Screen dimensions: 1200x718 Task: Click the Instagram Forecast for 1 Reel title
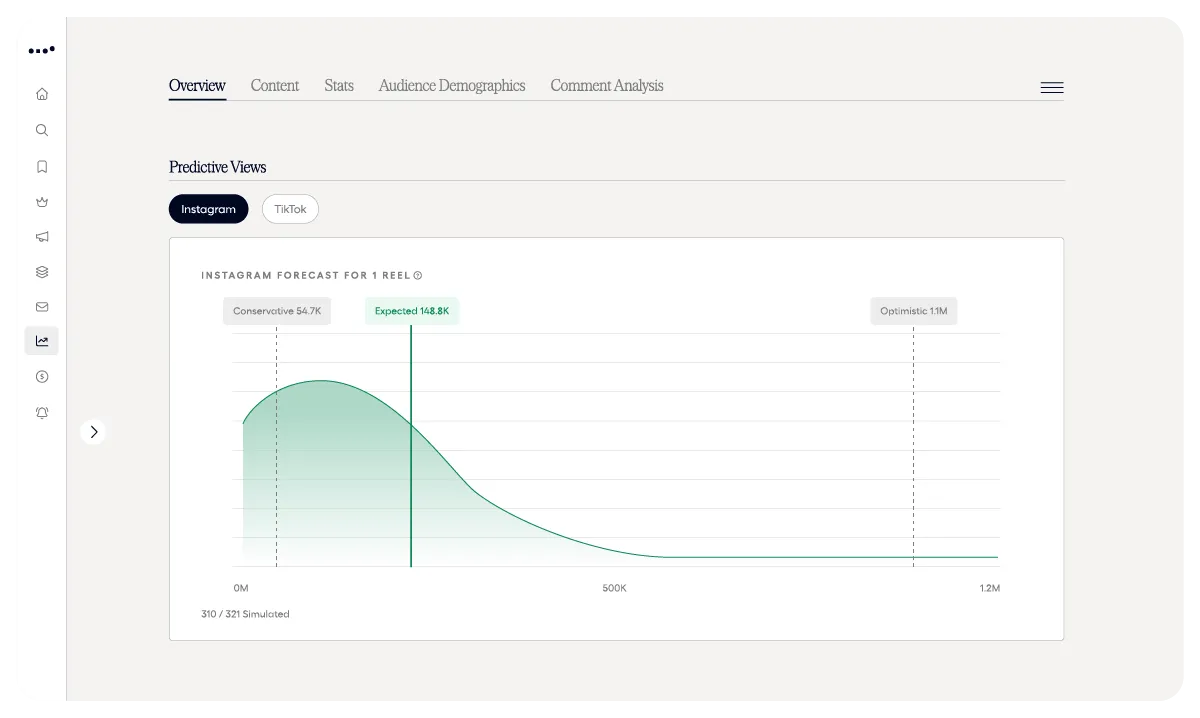click(x=305, y=275)
